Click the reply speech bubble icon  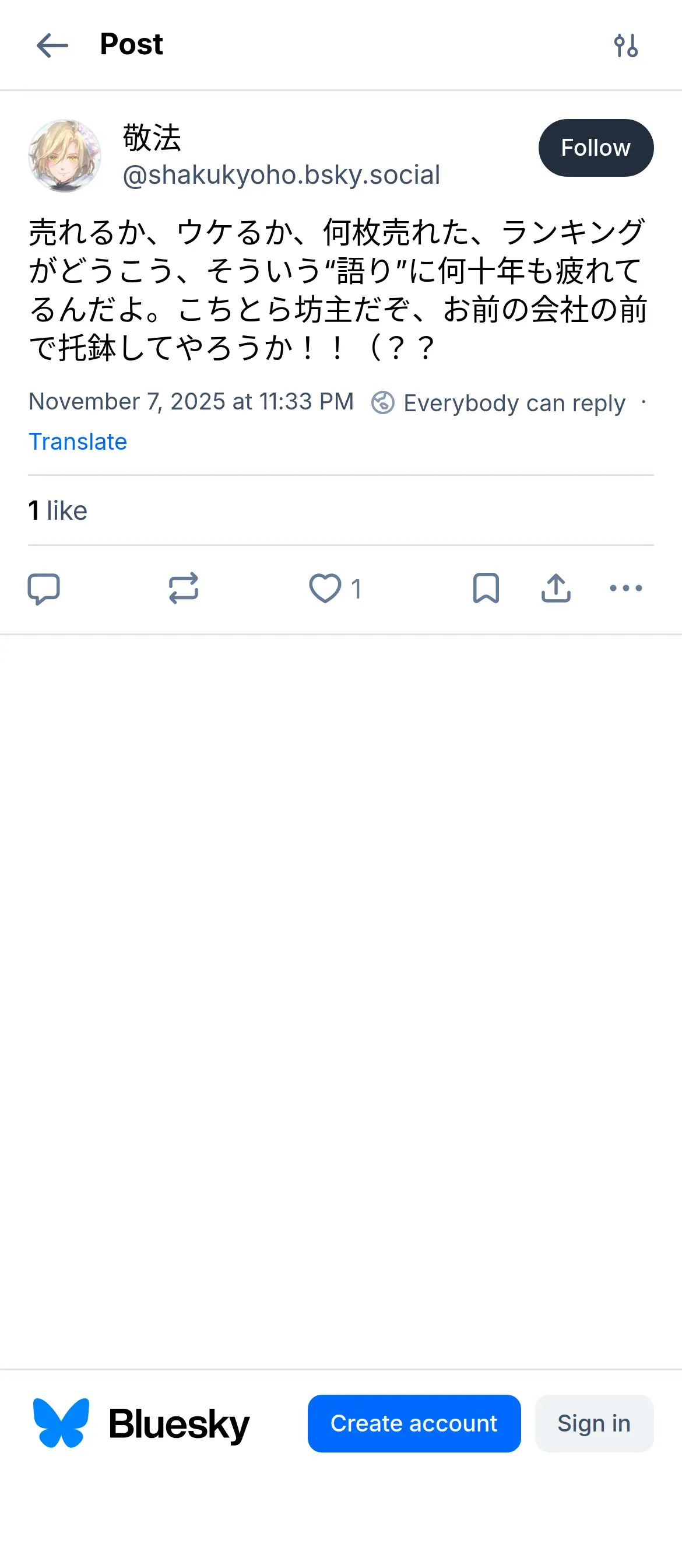tap(44, 589)
